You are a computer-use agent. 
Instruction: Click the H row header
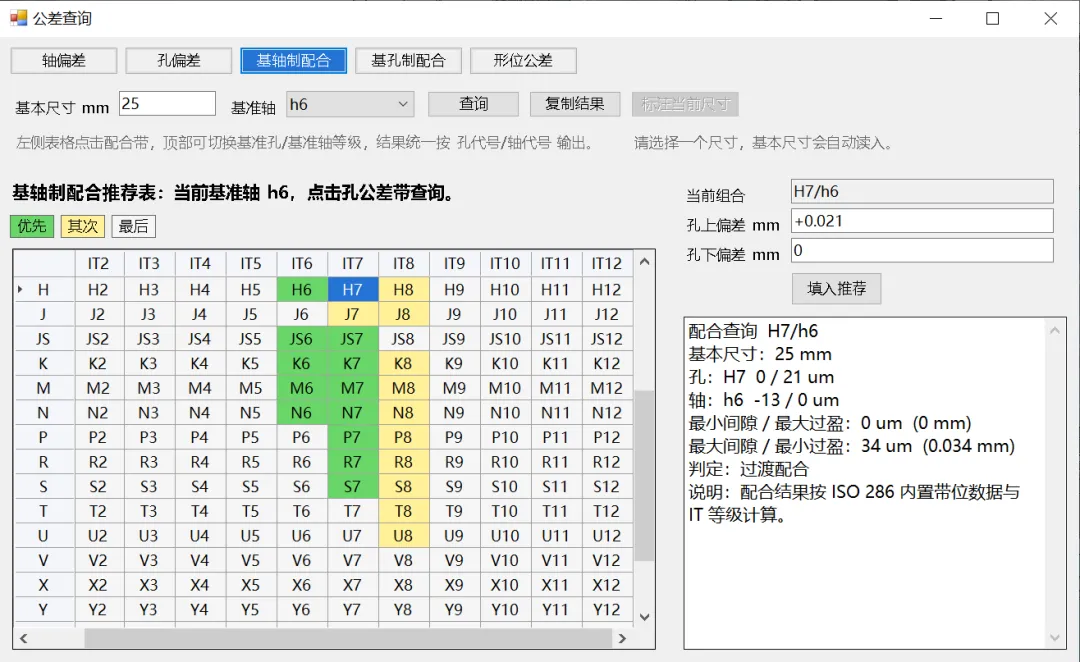(x=43, y=289)
